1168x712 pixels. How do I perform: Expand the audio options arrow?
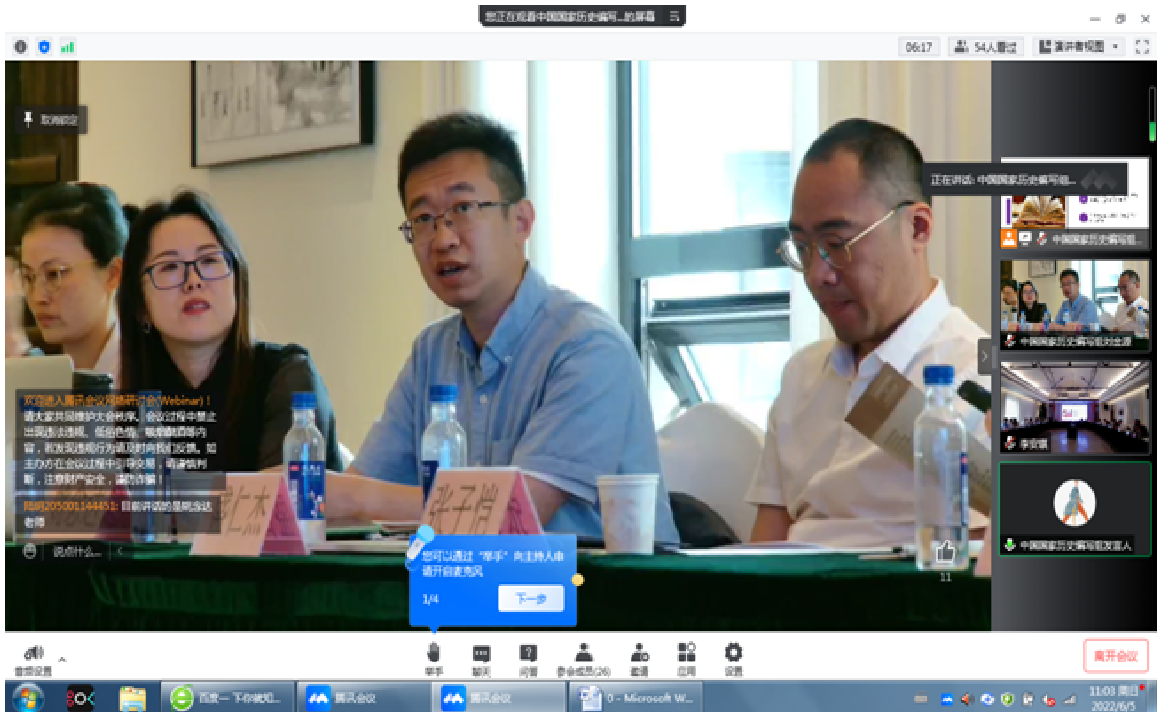63,659
